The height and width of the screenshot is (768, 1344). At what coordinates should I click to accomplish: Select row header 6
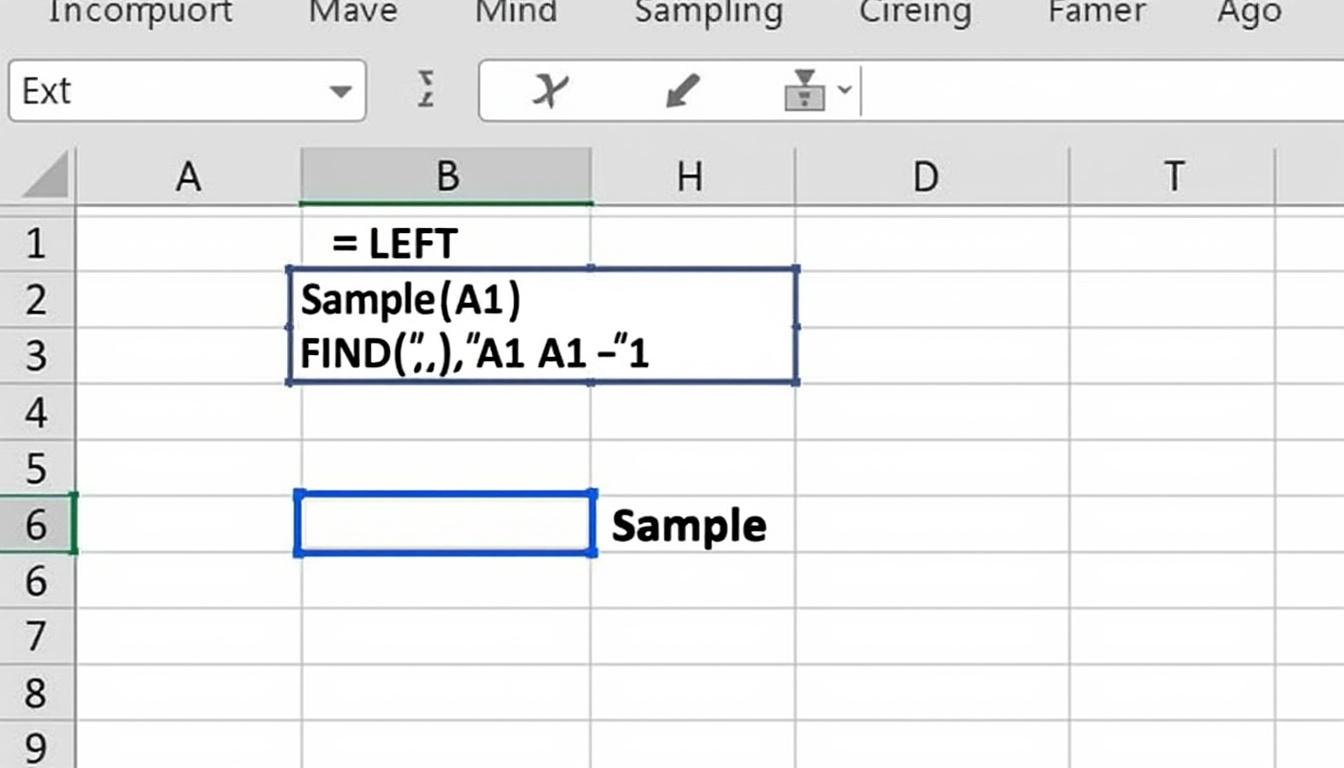36,524
